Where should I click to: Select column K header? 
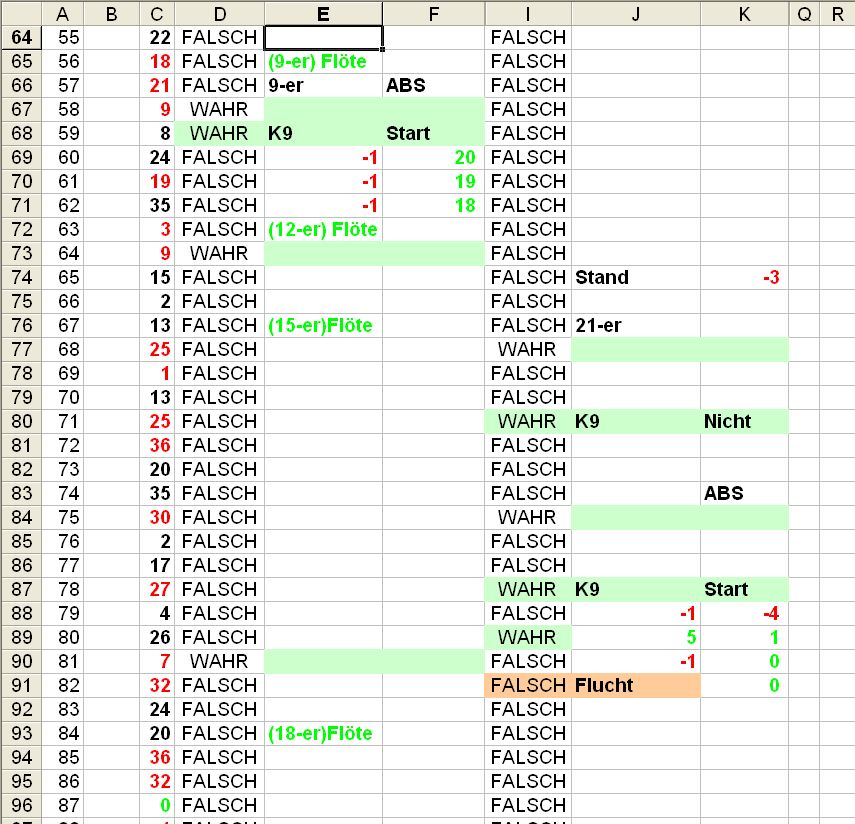tap(744, 14)
